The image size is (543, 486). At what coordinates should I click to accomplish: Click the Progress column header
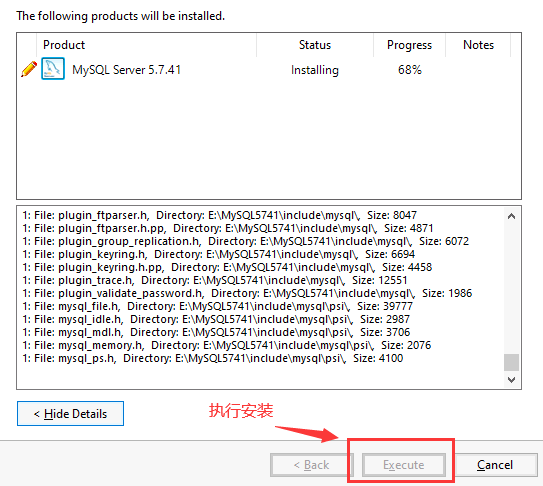pyautogui.click(x=409, y=45)
